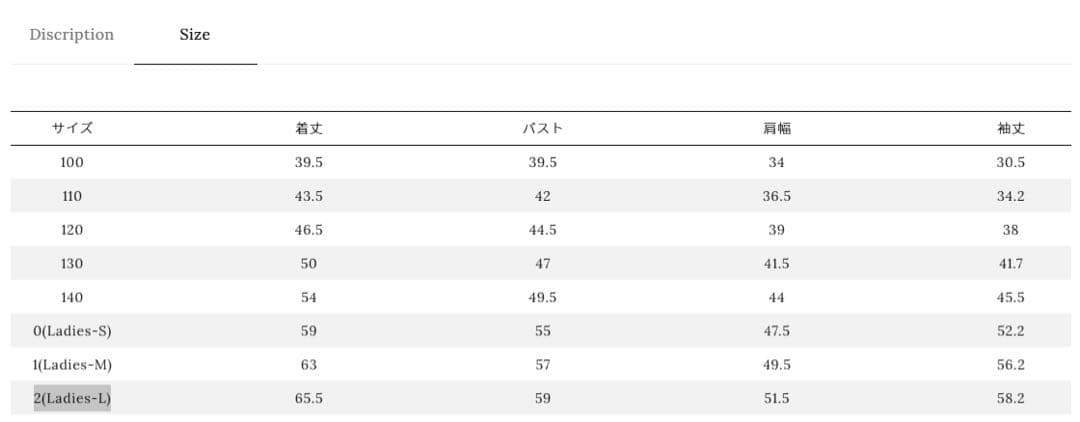Click the バスト column header

[542, 129]
